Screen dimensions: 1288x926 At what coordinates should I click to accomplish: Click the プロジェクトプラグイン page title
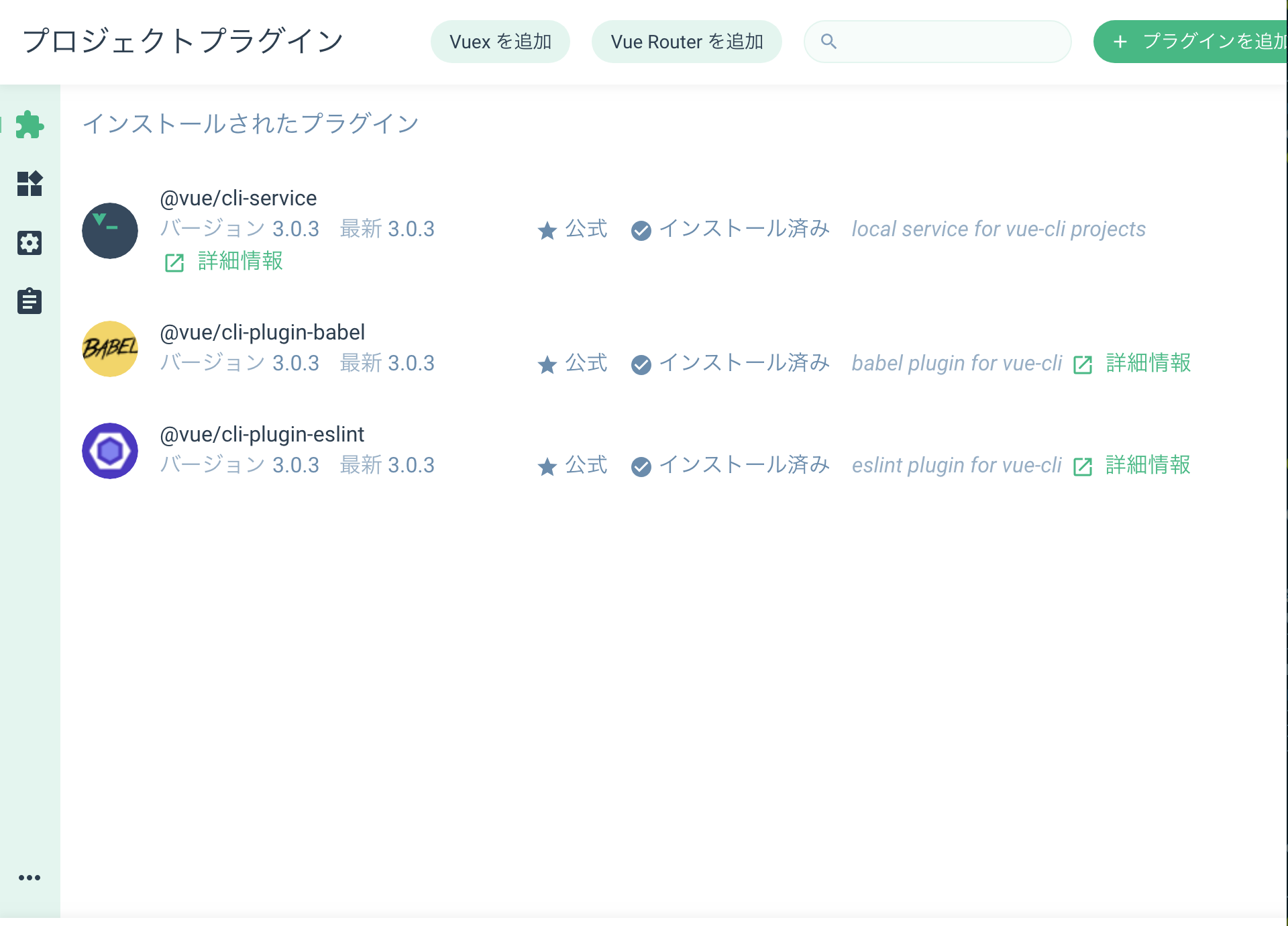point(183,41)
